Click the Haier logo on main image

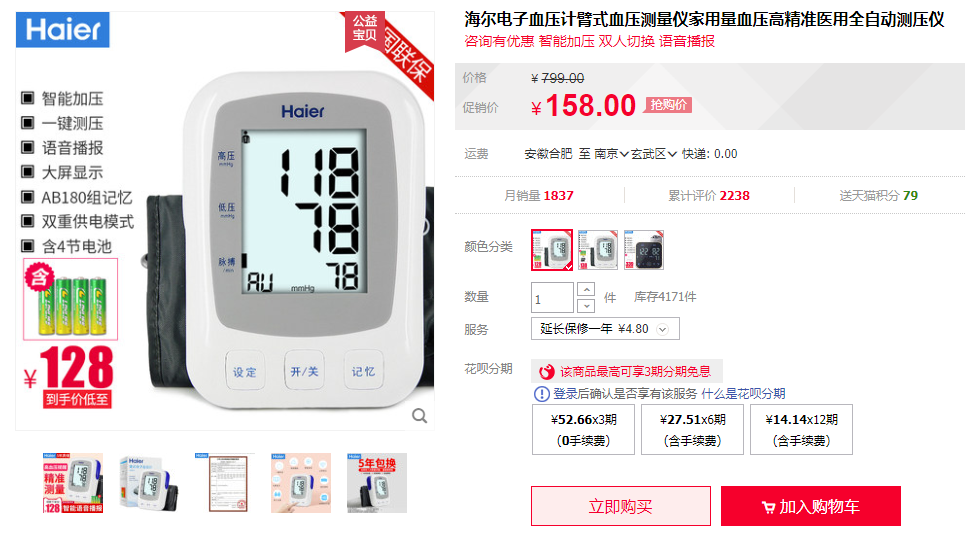[x=62, y=29]
